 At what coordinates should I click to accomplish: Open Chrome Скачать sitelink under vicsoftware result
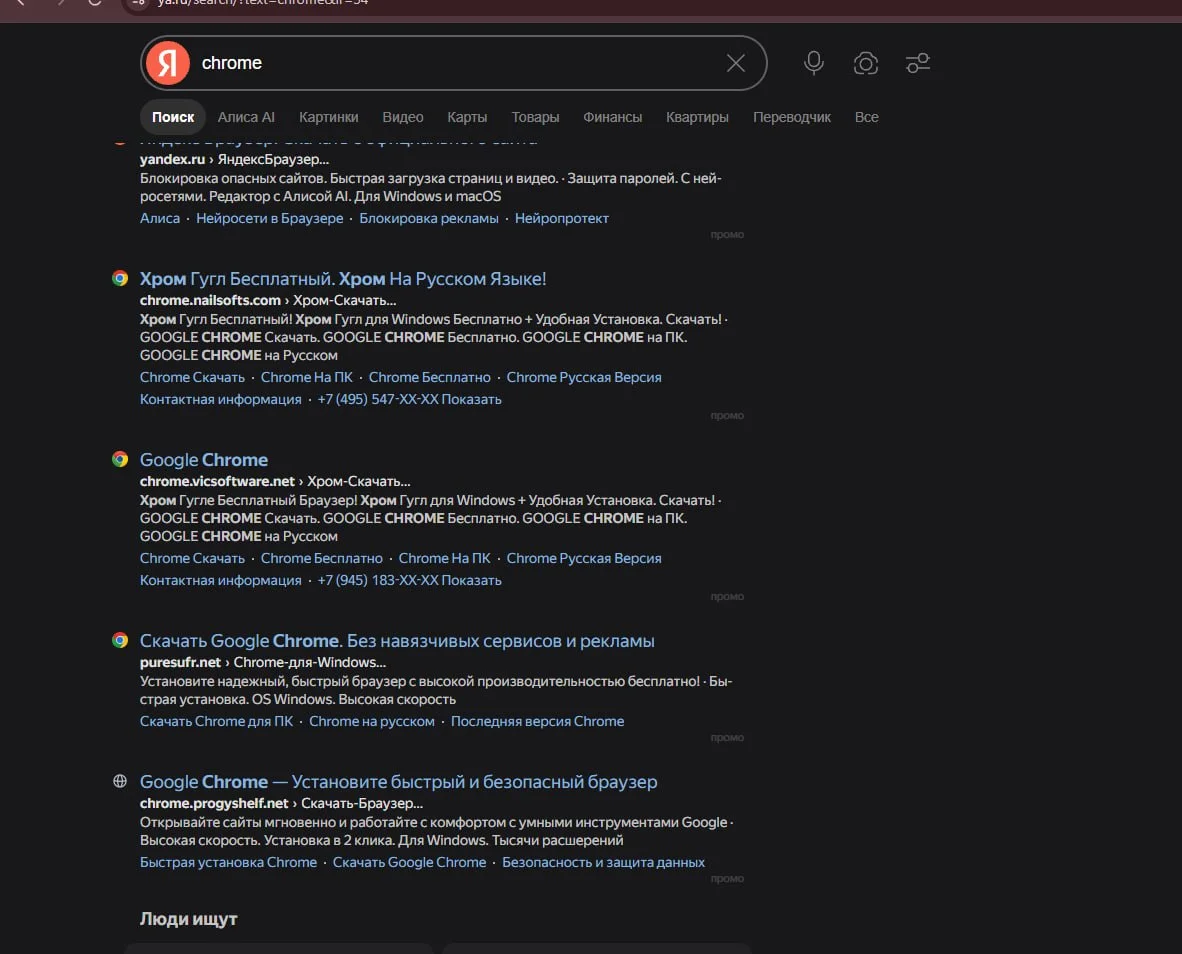point(192,558)
